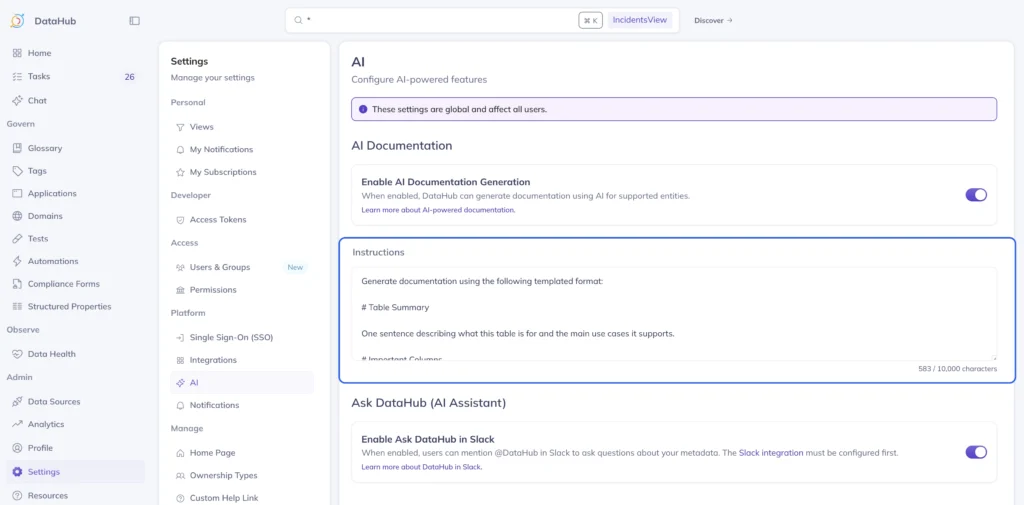Click inside the Instructions text area
1024x505 pixels.
pos(674,314)
